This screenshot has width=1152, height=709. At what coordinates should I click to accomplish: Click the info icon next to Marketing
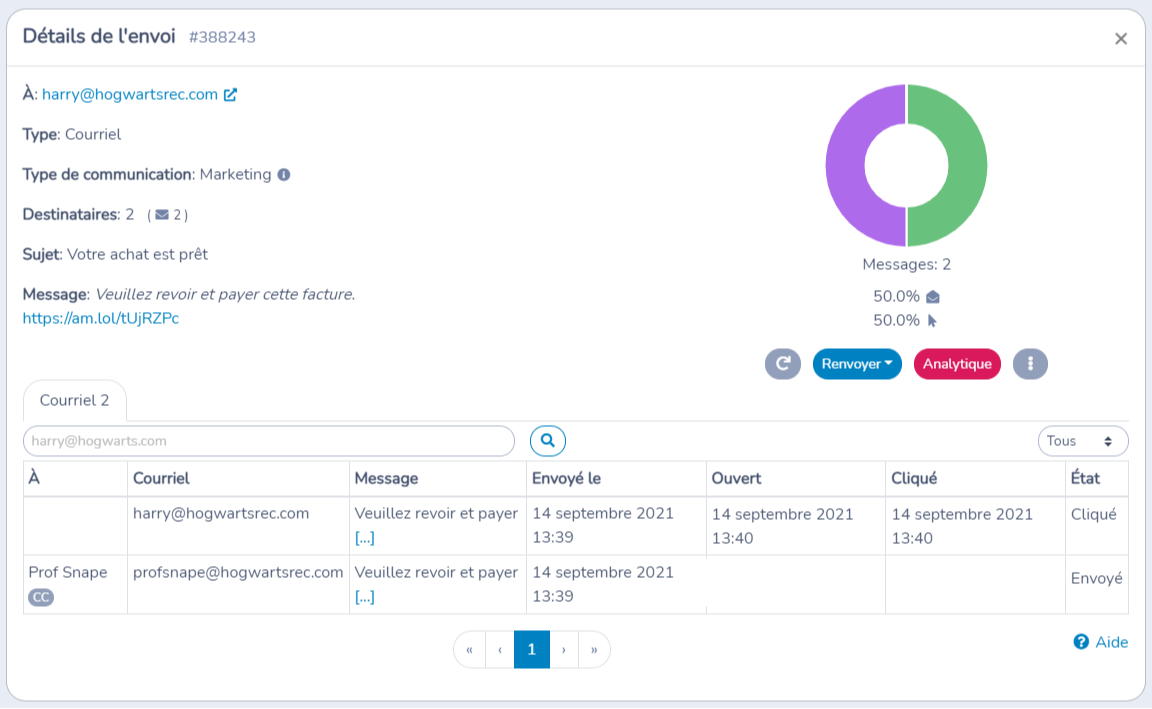[x=284, y=175]
